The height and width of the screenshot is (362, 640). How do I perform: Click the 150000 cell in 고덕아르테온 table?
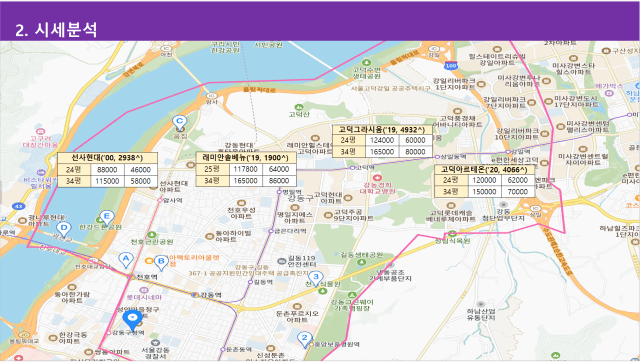(x=484, y=191)
